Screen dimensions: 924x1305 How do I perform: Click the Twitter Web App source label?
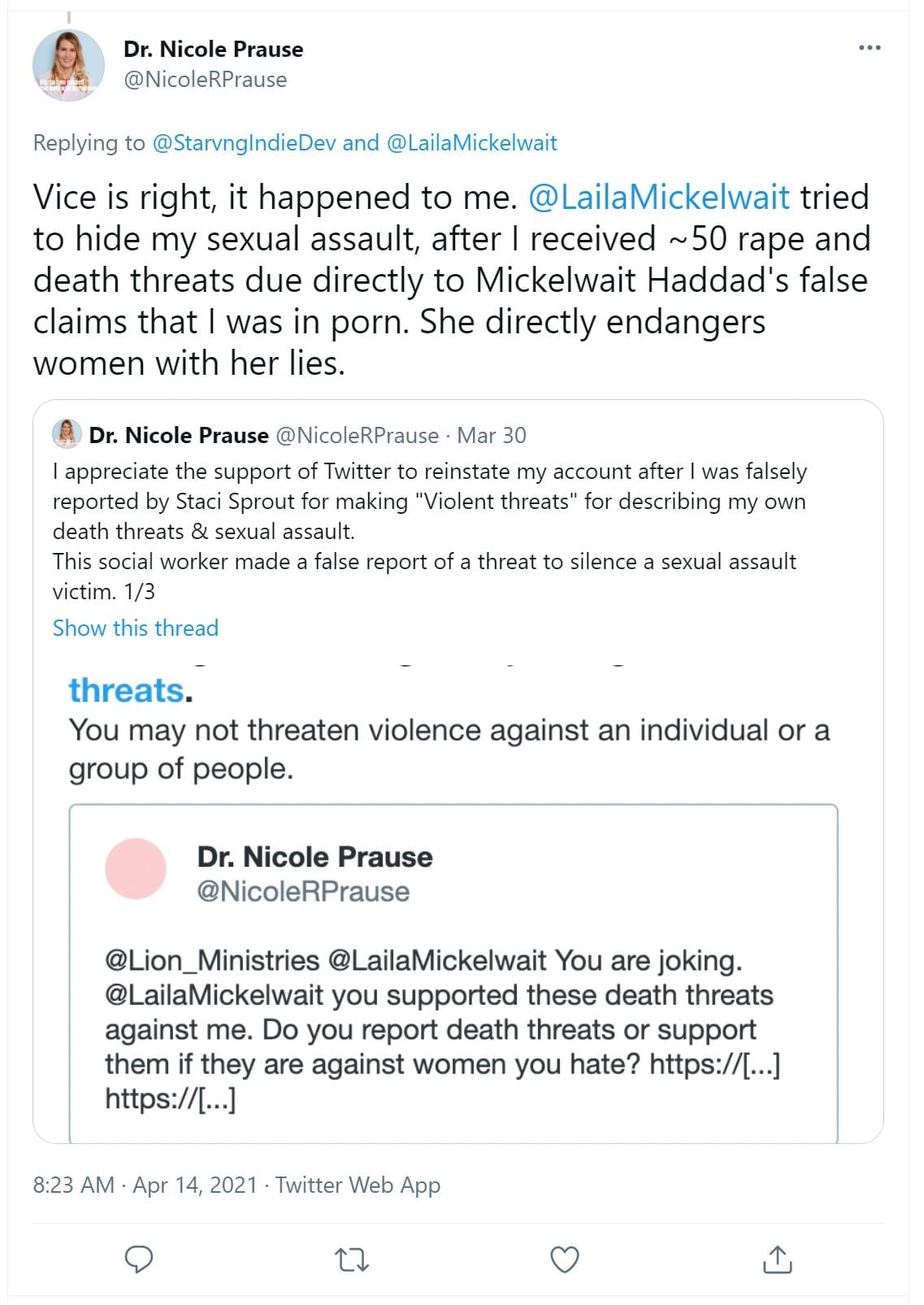(x=358, y=1185)
